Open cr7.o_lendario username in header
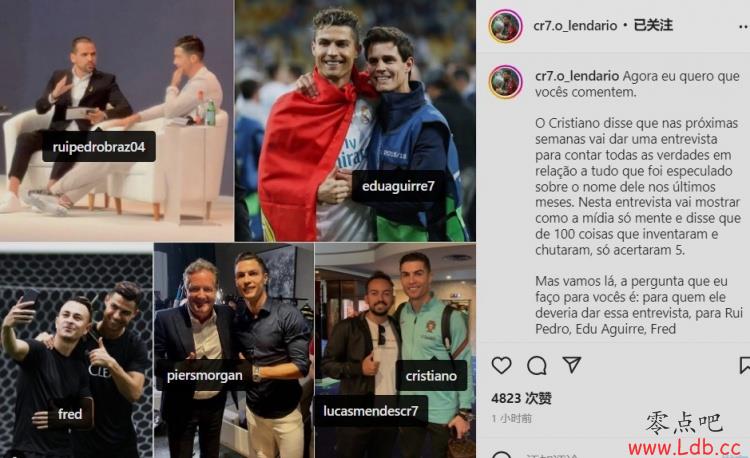Screen dimensions: 750x458 pyautogui.click(x=575, y=26)
